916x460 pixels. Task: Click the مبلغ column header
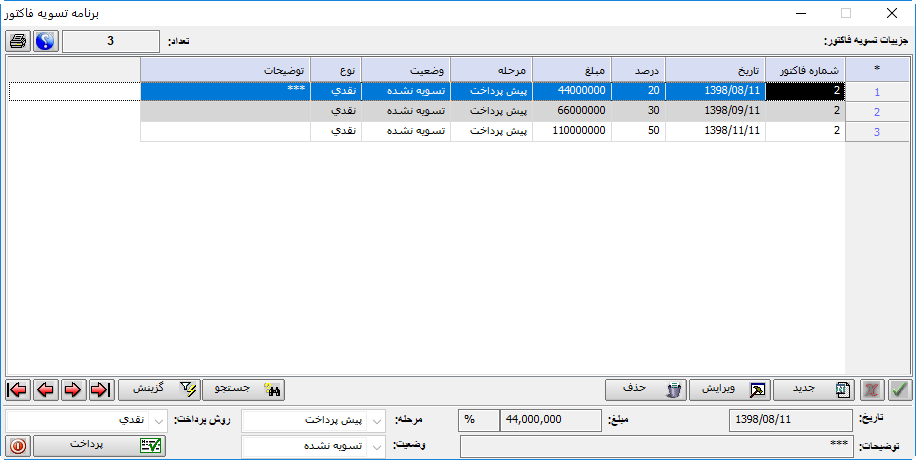tap(571, 69)
